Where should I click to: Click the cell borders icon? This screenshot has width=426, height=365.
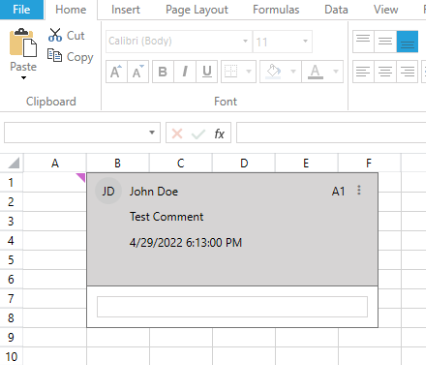click(x=231, y=71)
